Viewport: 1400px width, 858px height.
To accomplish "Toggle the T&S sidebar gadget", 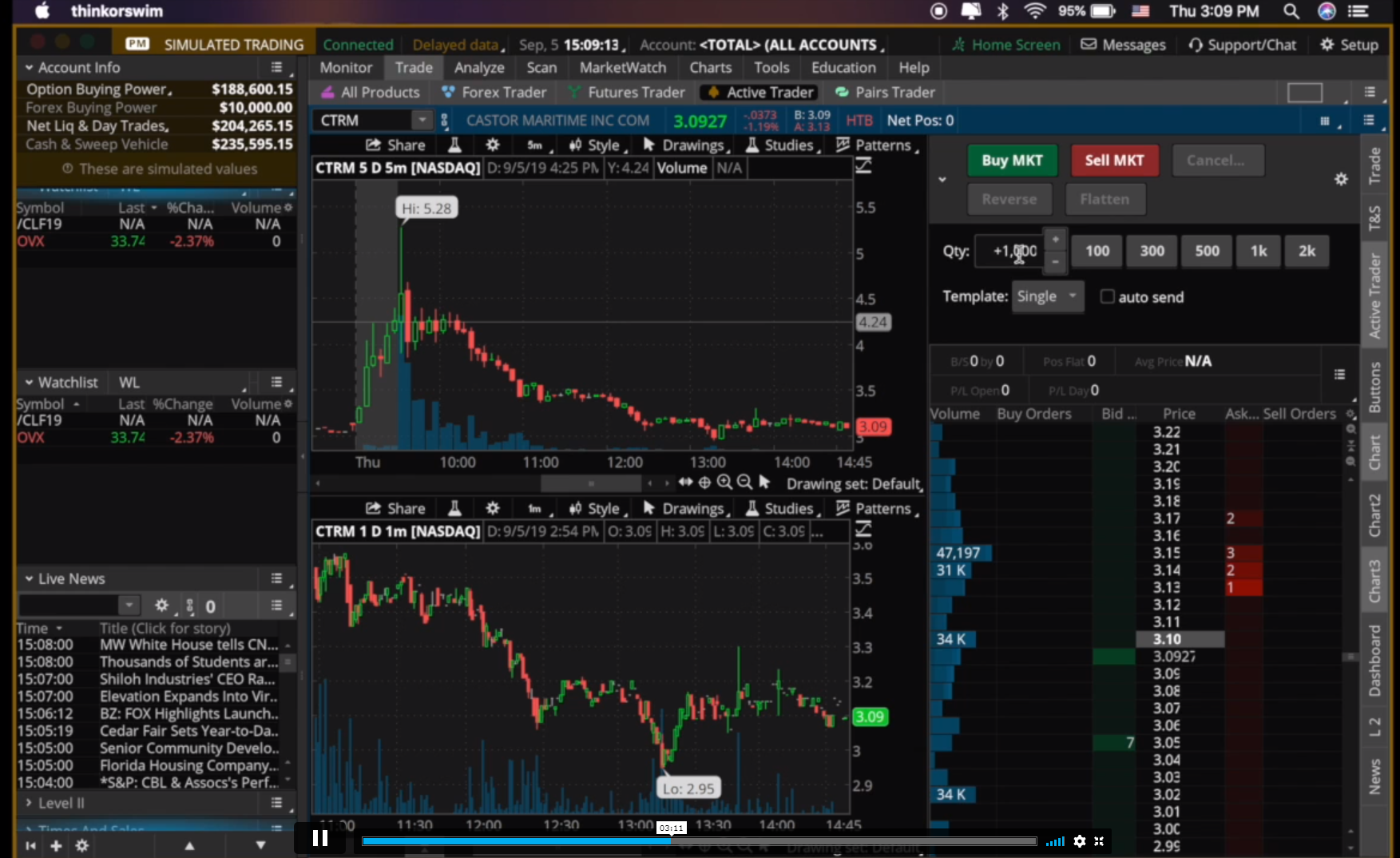I will pyautogui.click(x=1374, y=218).
